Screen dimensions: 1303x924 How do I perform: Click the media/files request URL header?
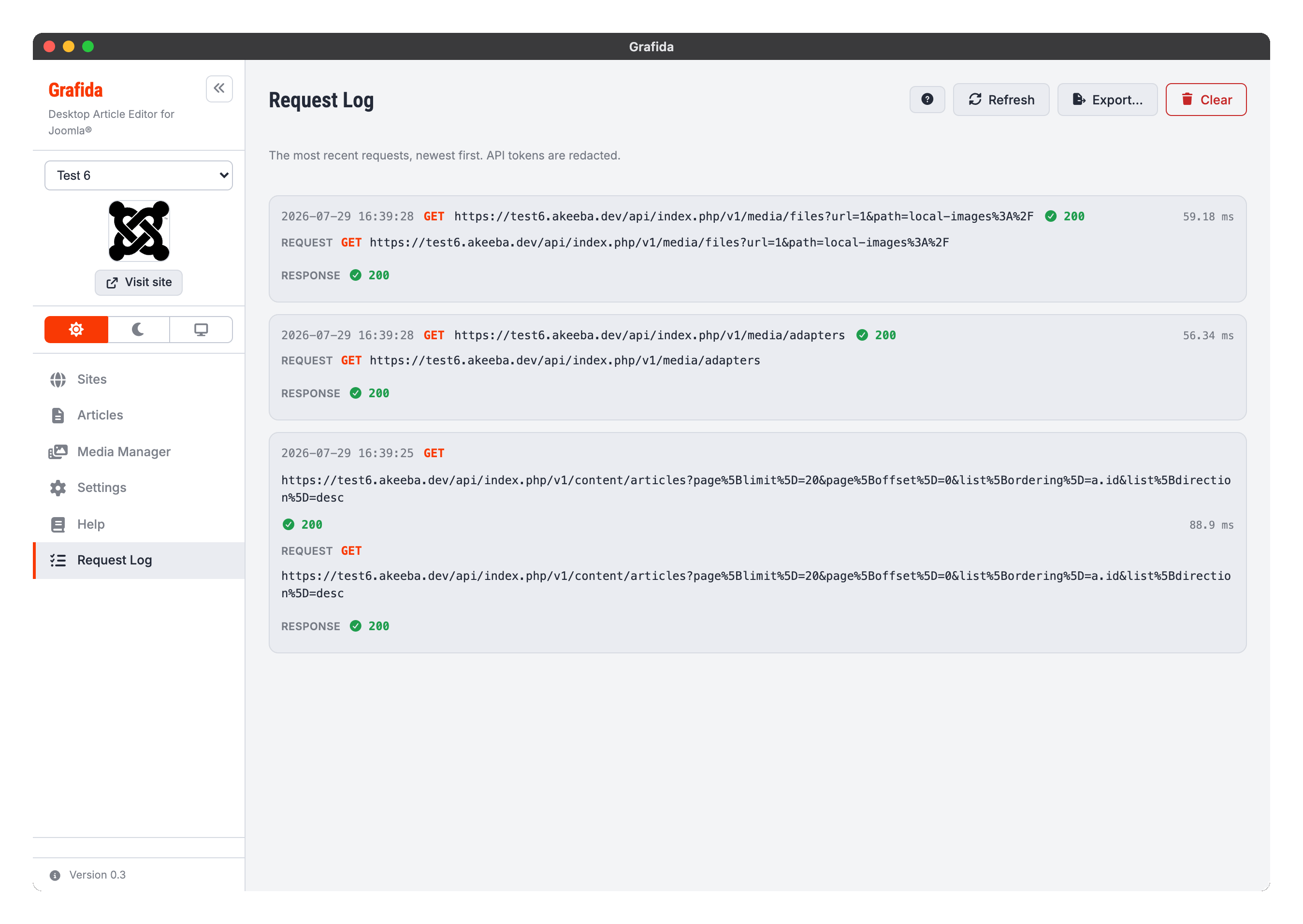pos(744,216)
